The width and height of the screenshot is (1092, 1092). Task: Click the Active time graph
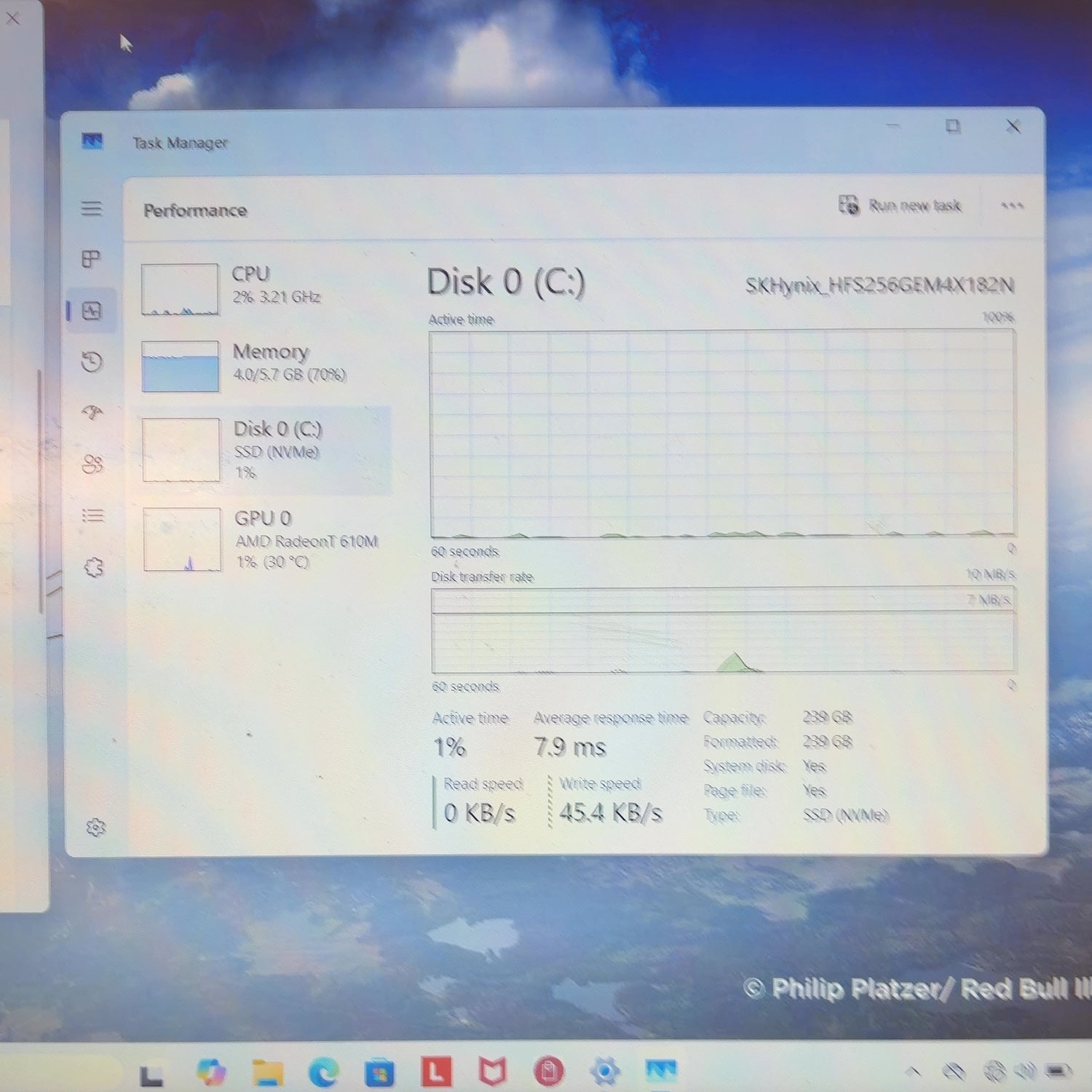[722, 434]
